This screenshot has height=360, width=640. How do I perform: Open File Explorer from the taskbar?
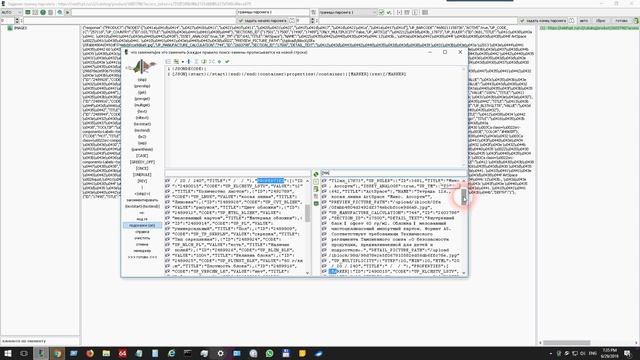106,353
